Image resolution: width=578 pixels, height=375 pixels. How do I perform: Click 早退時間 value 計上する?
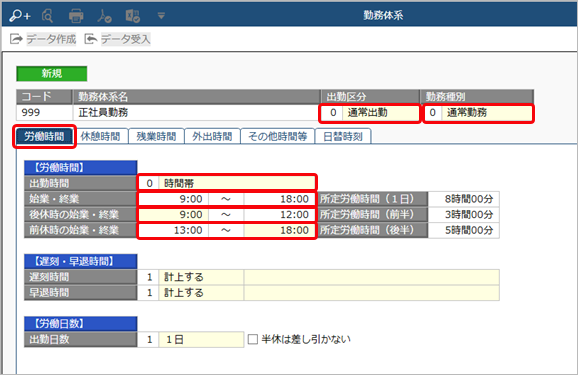[x=201, y=293]
